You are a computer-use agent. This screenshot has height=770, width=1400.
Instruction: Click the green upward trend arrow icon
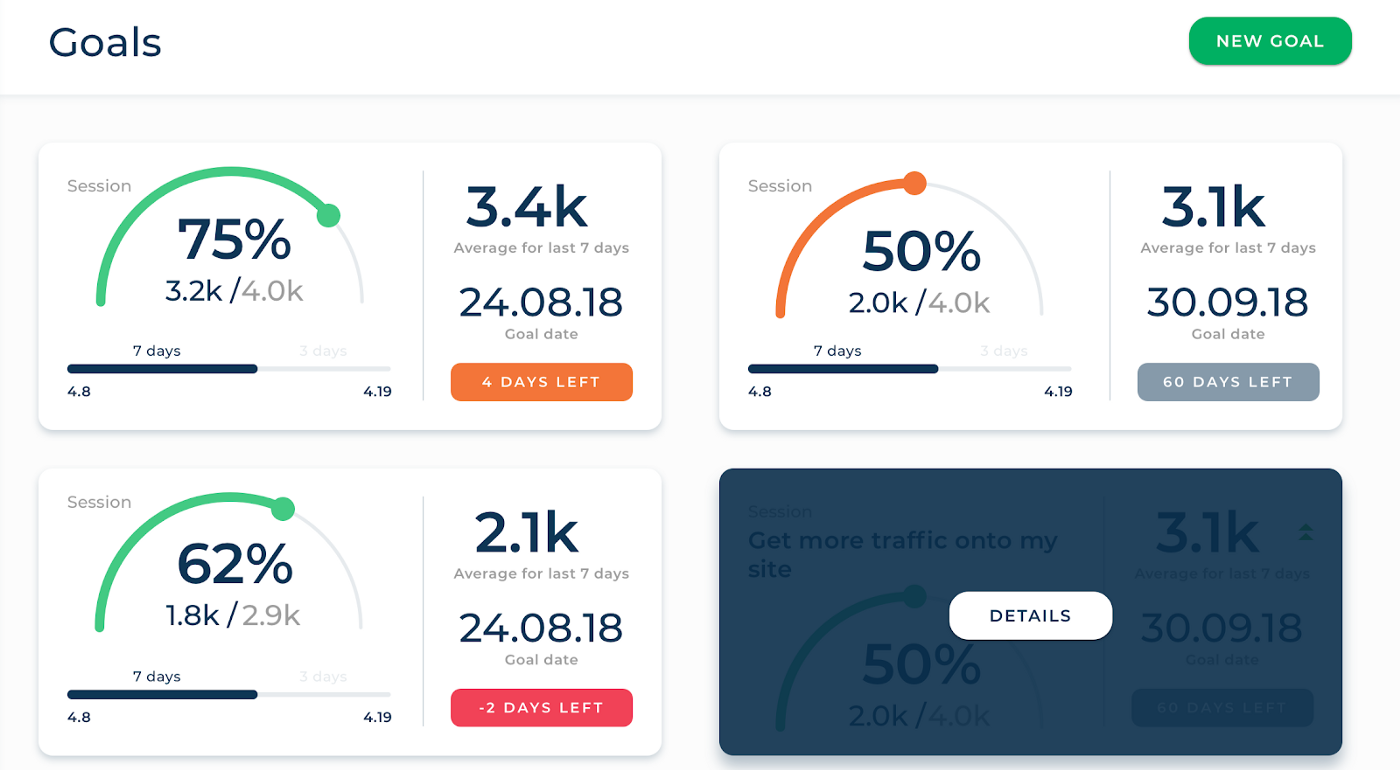[1305, 532]
